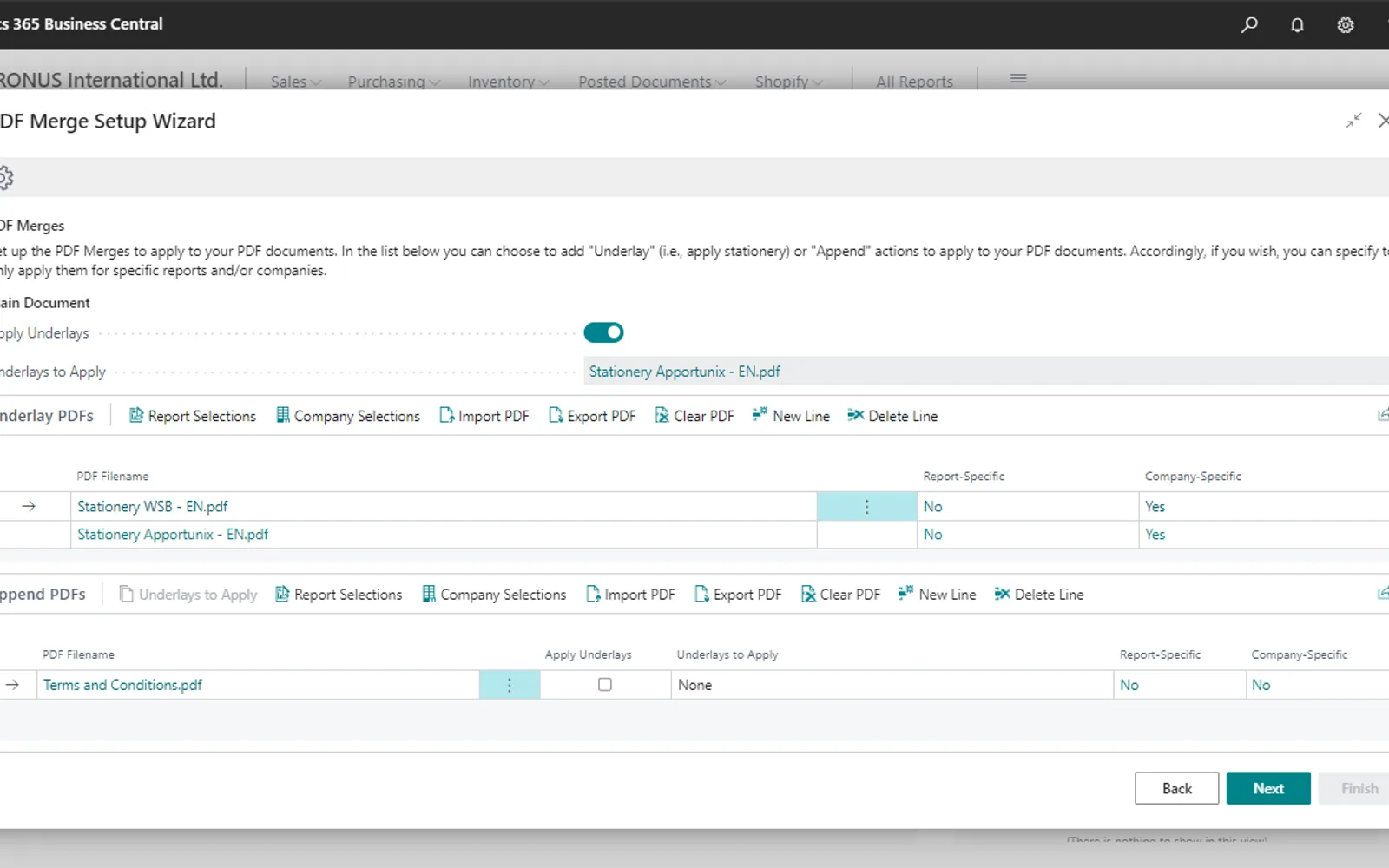Expand the Shopify menu

click(x=788, y=82)
